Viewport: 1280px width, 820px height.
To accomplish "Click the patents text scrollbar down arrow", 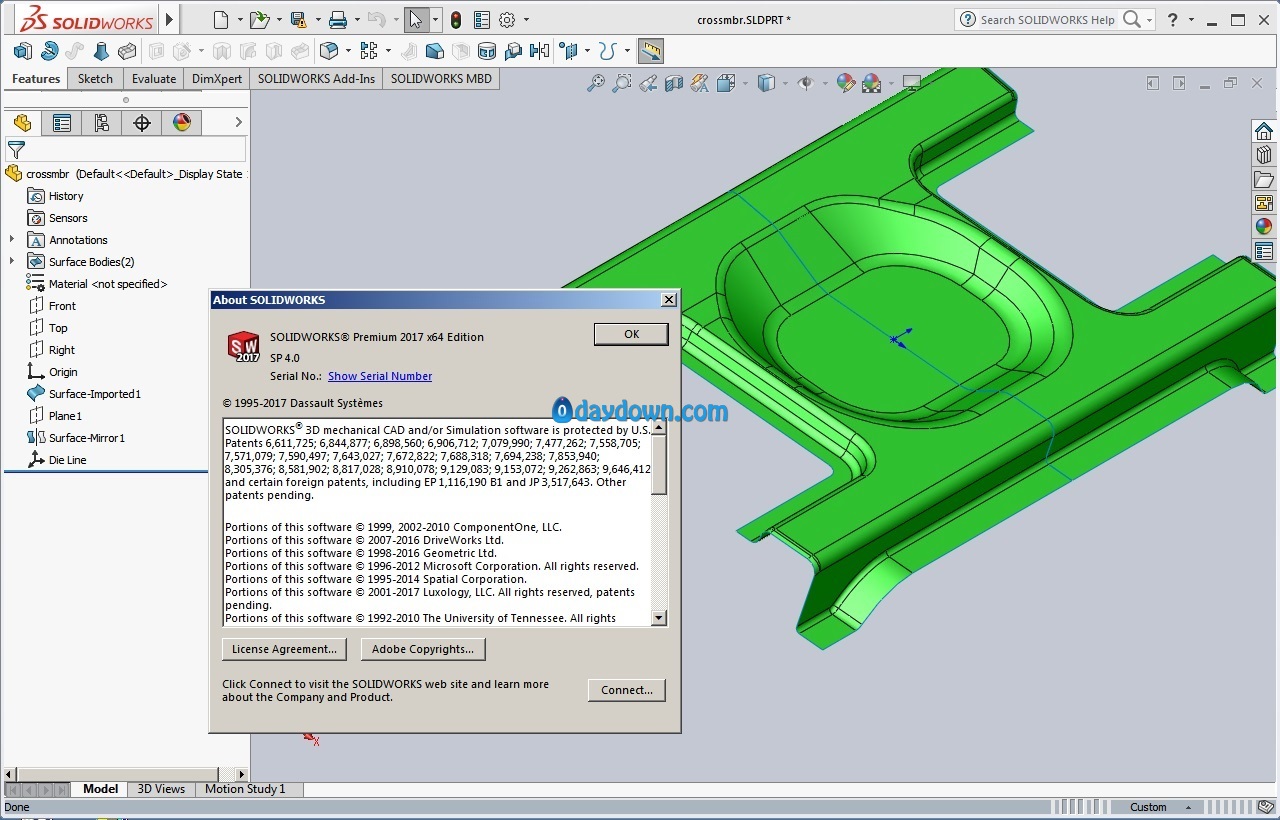I will point(659,618).
